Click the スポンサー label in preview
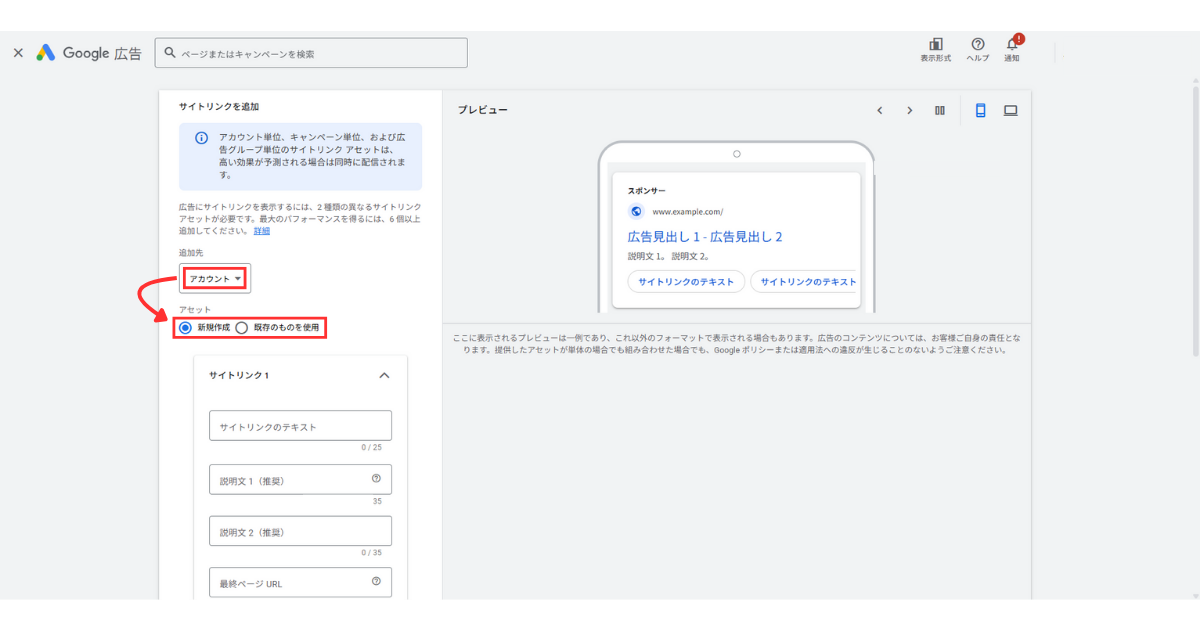 point(646,190)
